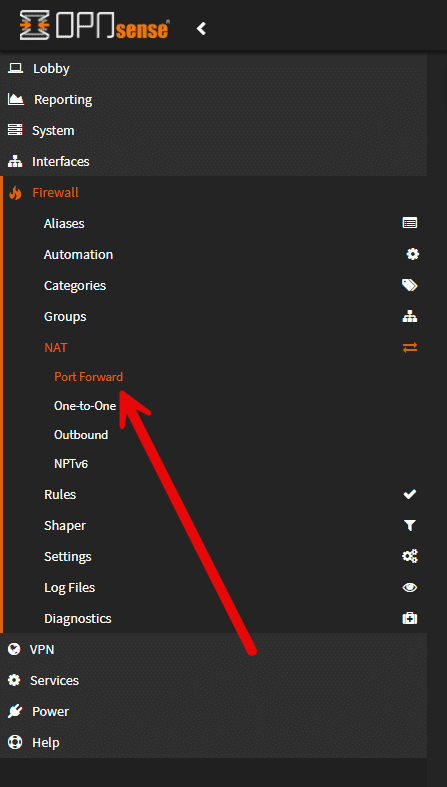
Task: Click the Categories tag icon
Action: pos(410,286)
